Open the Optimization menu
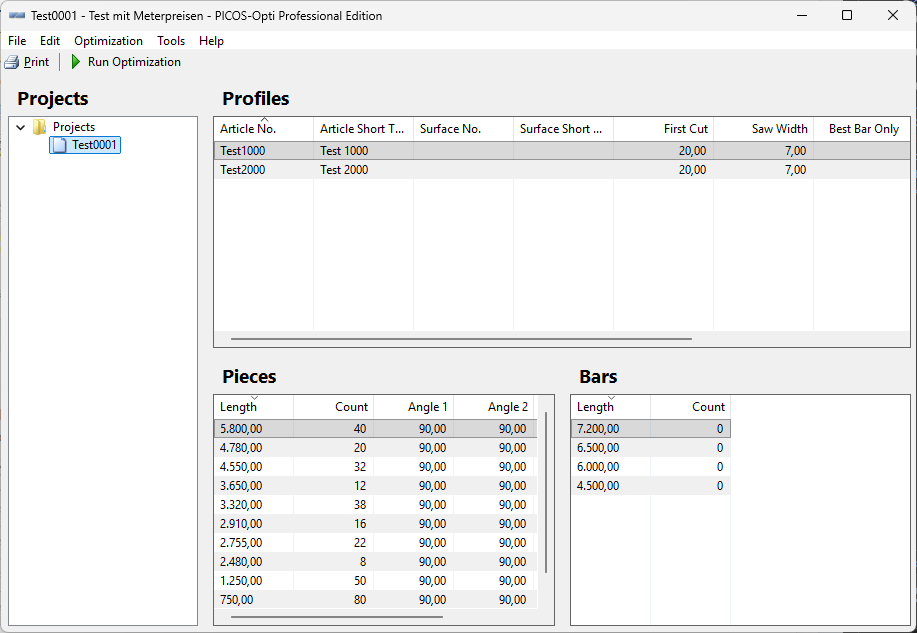Screen dimensions: 917x633 click(108, 40)
